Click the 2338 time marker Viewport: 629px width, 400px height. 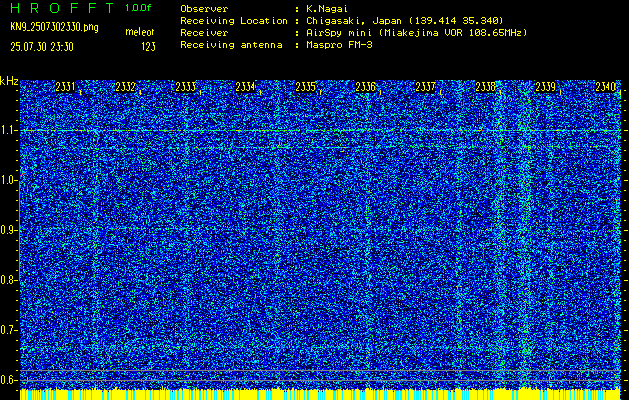[x=485, y=86]
